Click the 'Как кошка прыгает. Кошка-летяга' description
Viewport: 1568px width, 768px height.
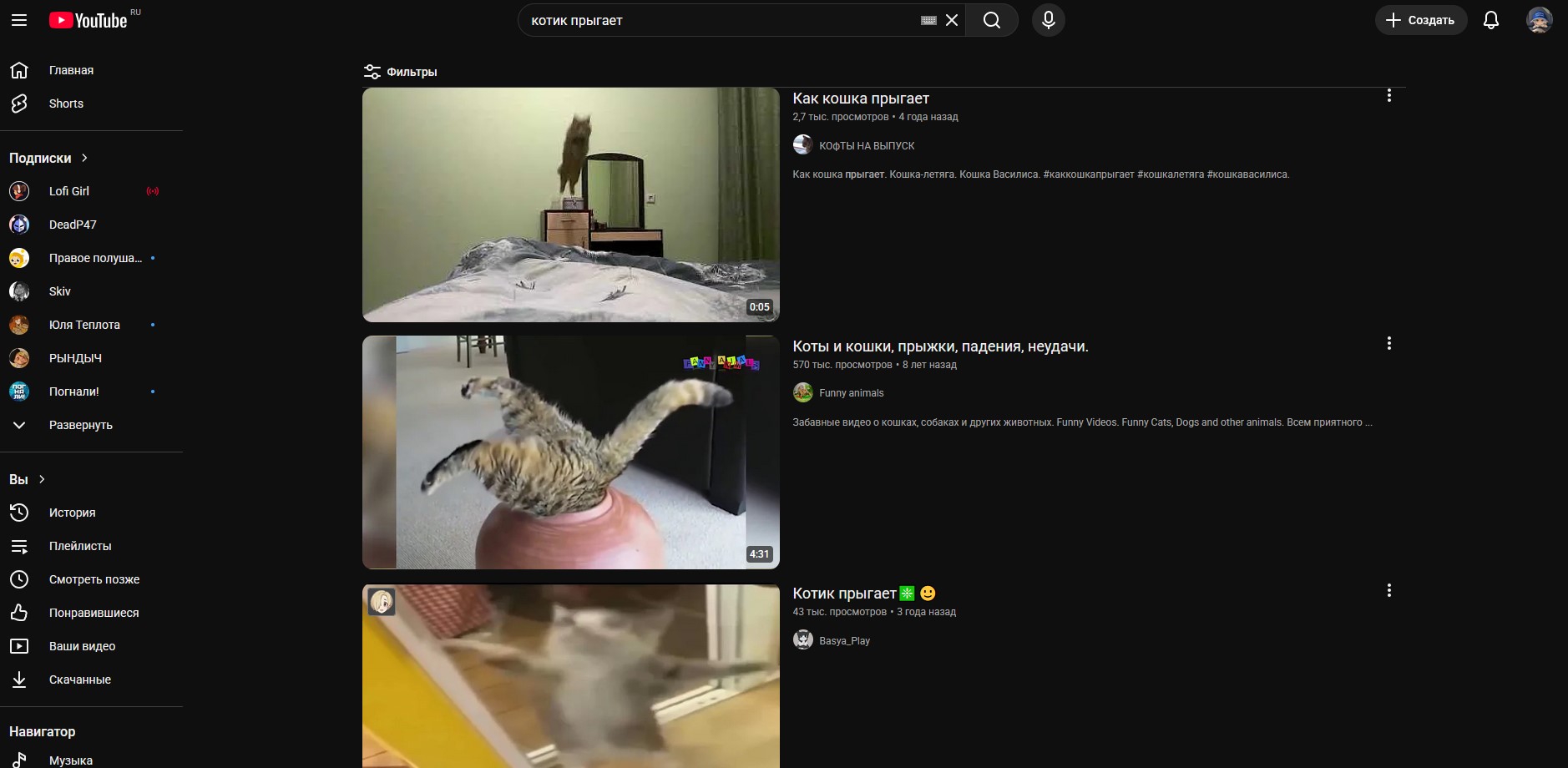[x=1041, y=174]
